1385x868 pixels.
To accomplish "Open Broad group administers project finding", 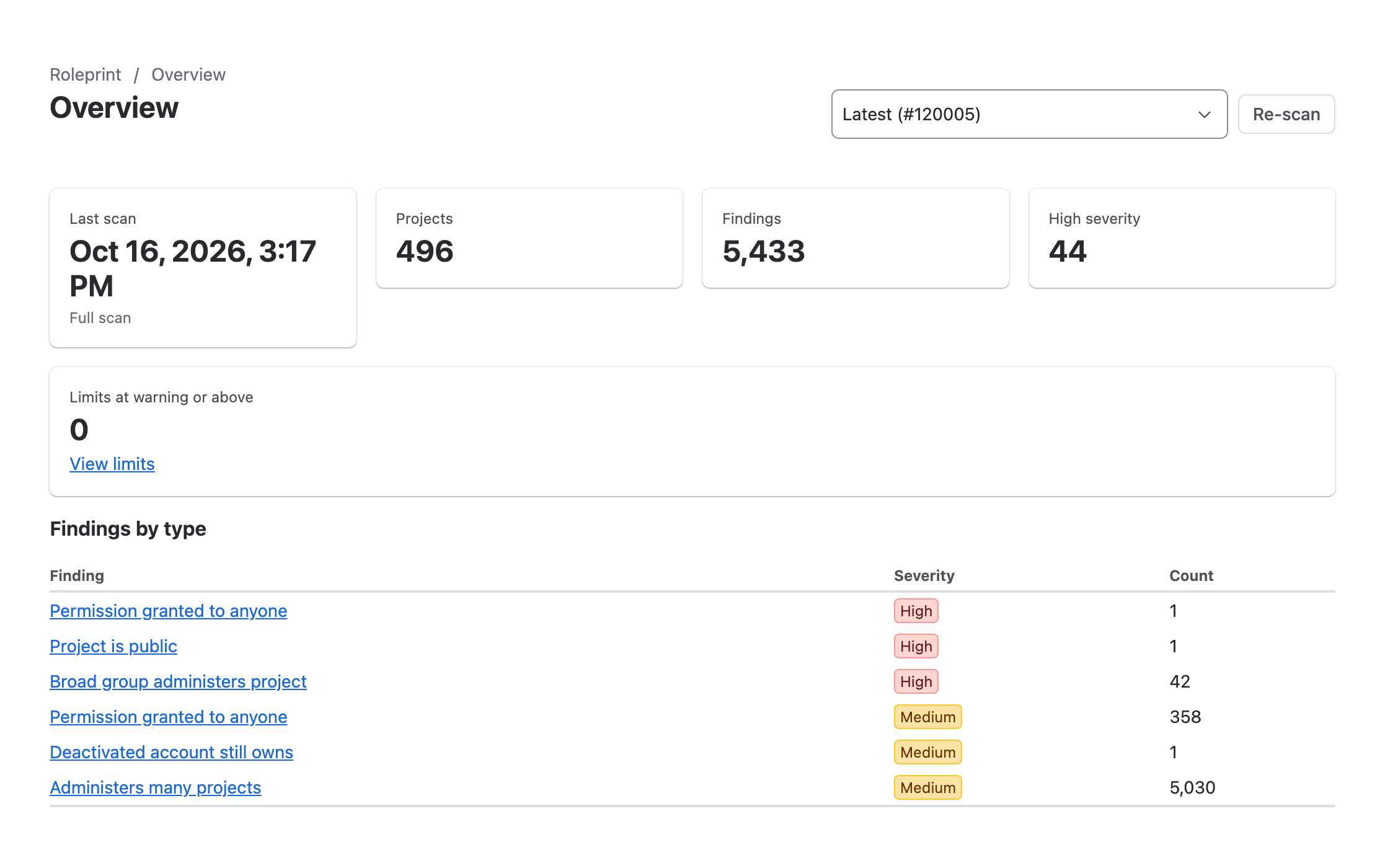I will click(179, 681).
